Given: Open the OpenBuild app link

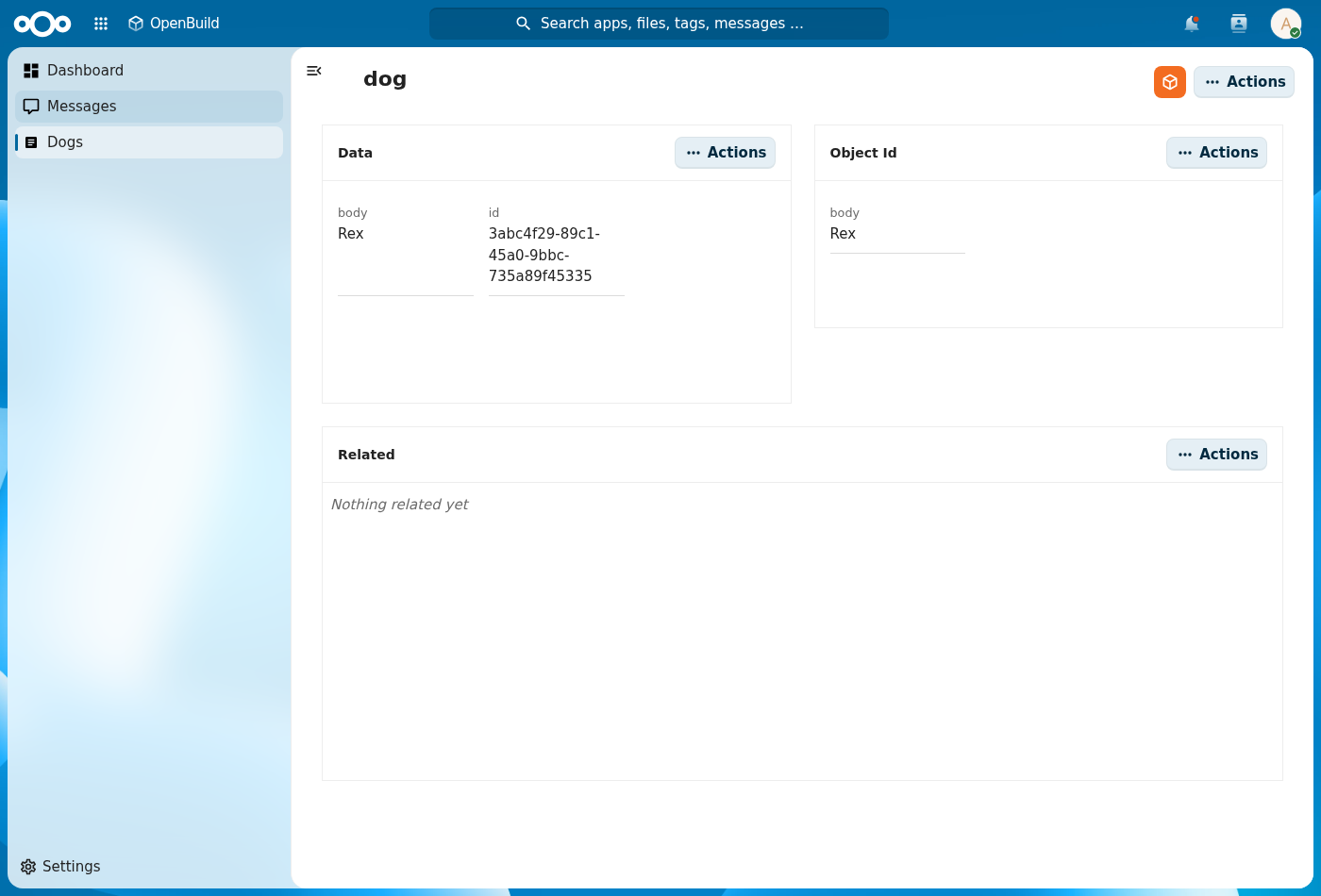Looking at the screenshot, I should pyautogui.click(x=174, y=24).
